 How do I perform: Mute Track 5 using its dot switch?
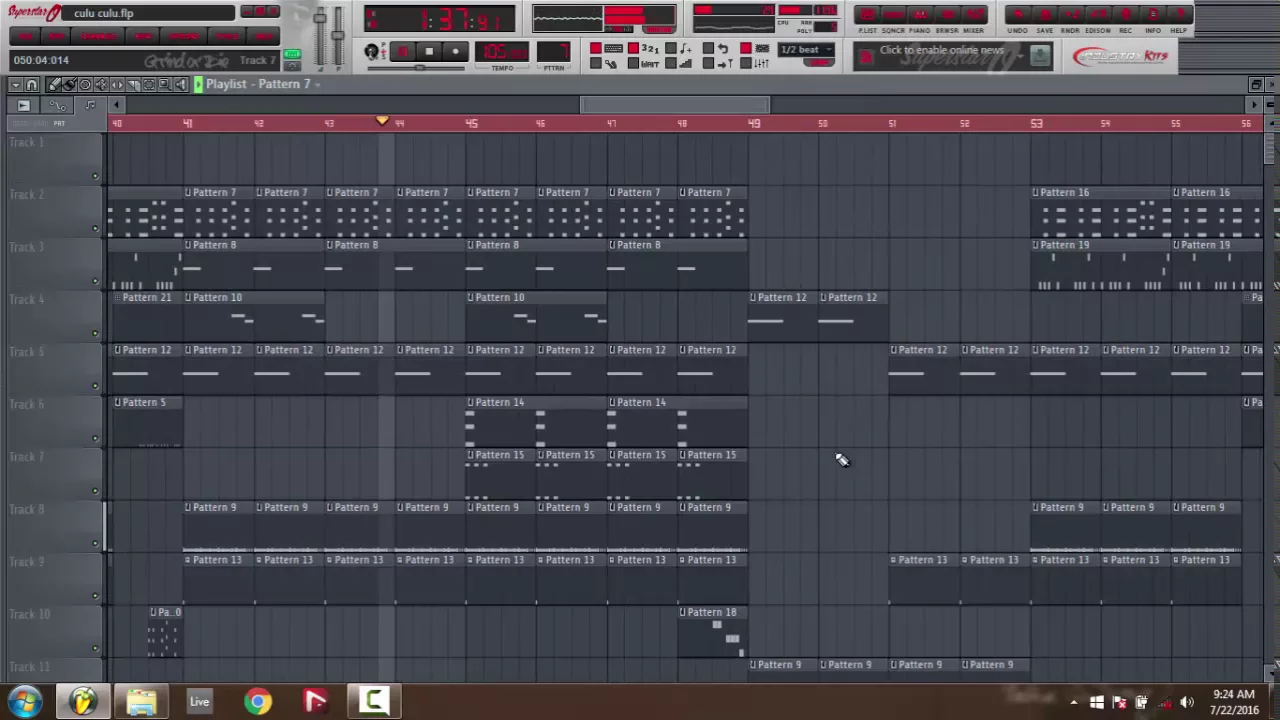pos(95,386)
